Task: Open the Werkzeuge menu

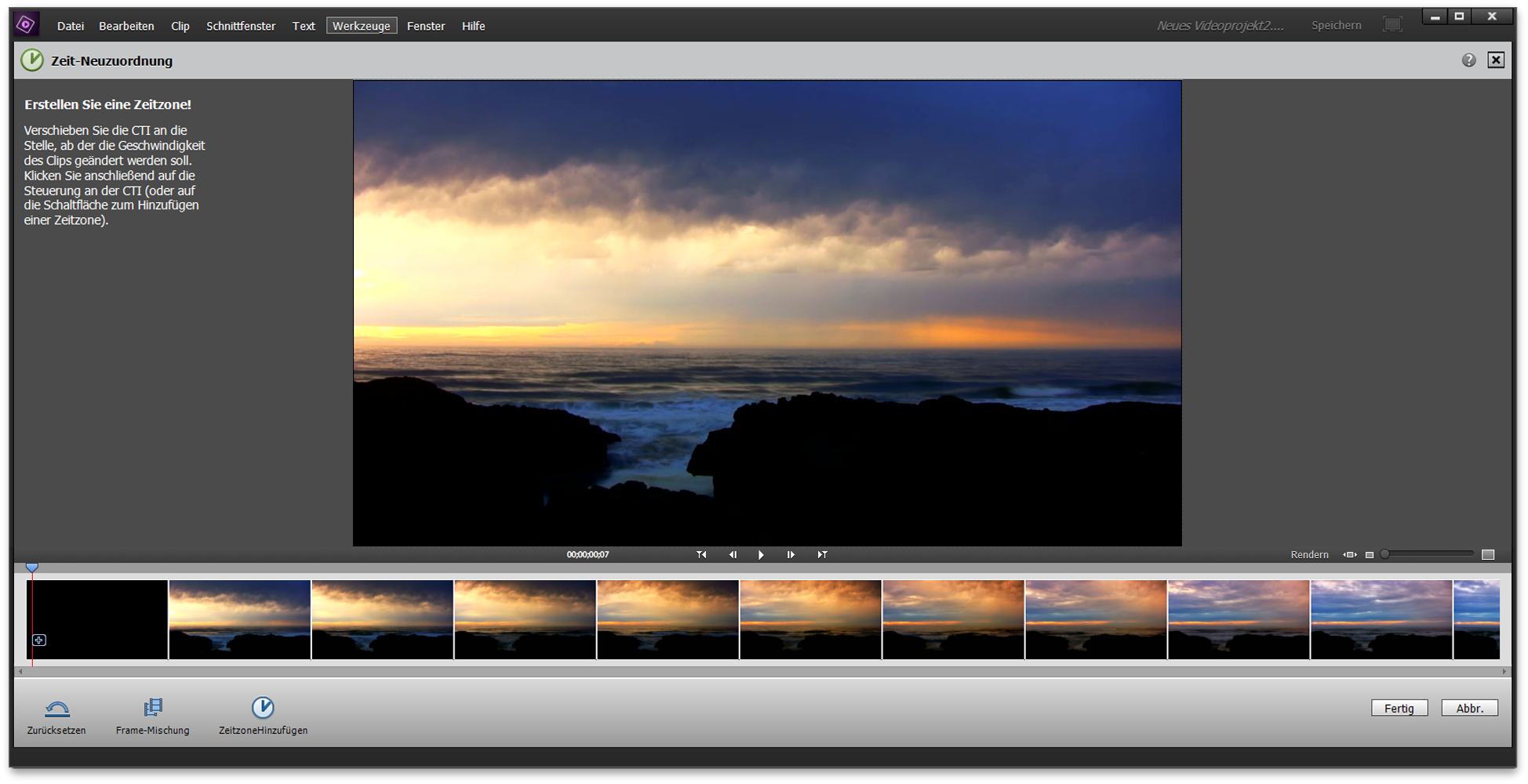Action: click(x=362, y=26)
